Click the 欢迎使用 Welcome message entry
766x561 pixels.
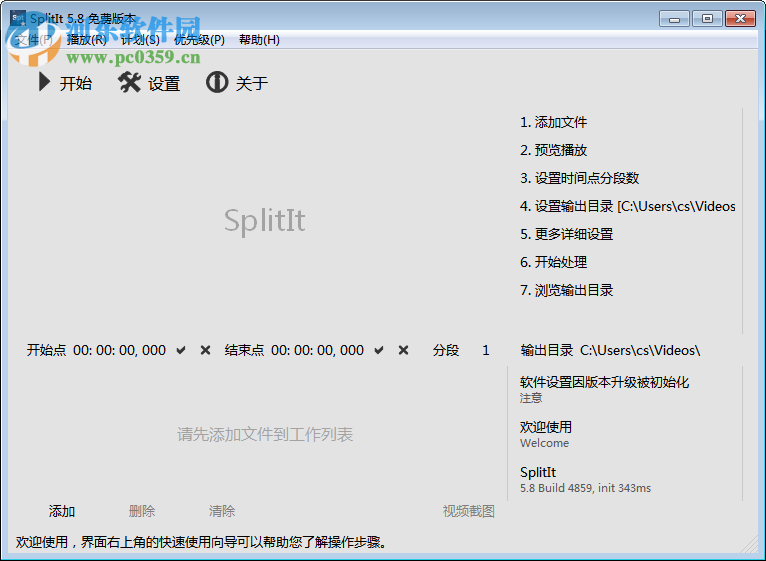[x=546, y=434]
